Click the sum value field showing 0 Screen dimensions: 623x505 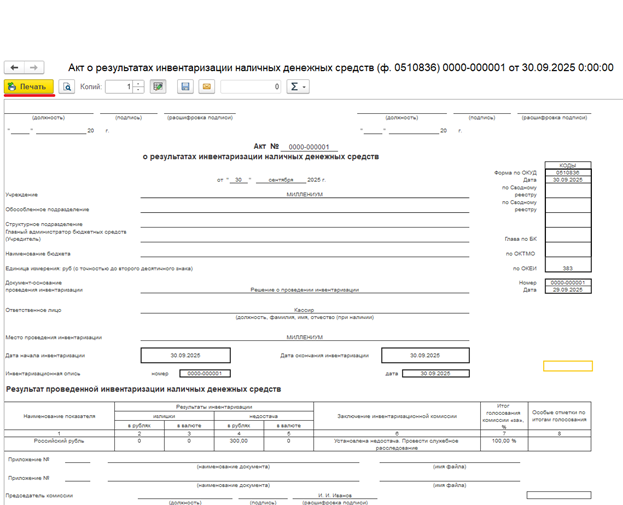(x=251, y=87)
